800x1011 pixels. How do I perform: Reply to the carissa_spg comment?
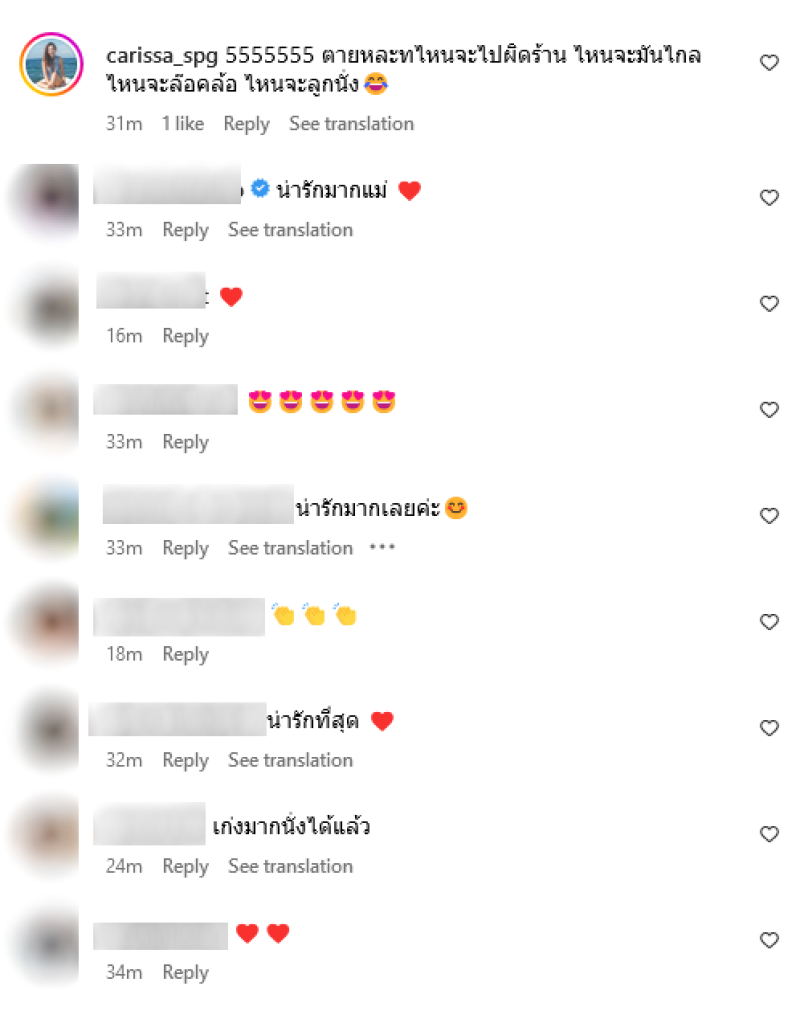click(x=246, y=124)
